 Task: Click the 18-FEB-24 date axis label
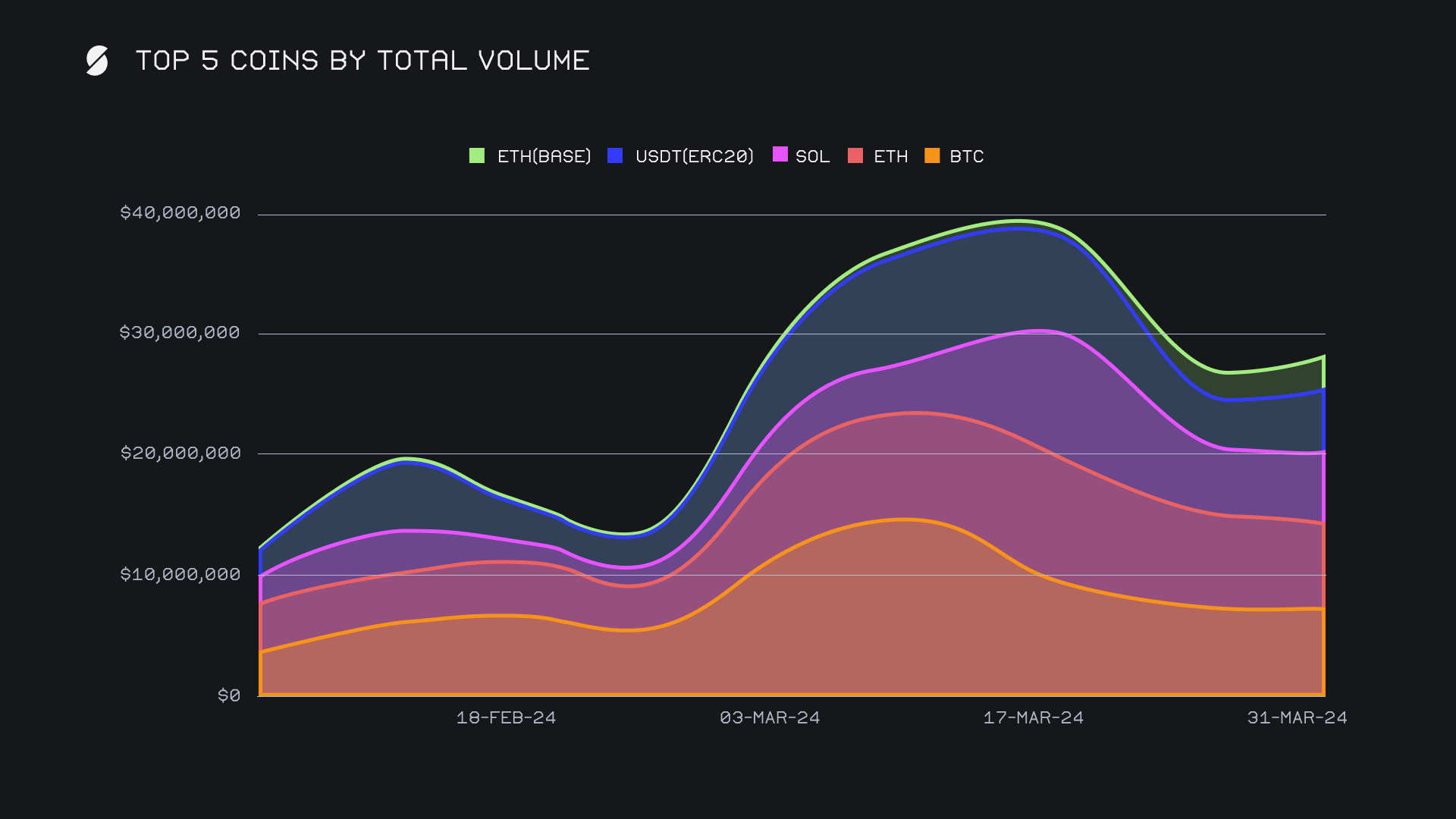(x=506, y=717)
